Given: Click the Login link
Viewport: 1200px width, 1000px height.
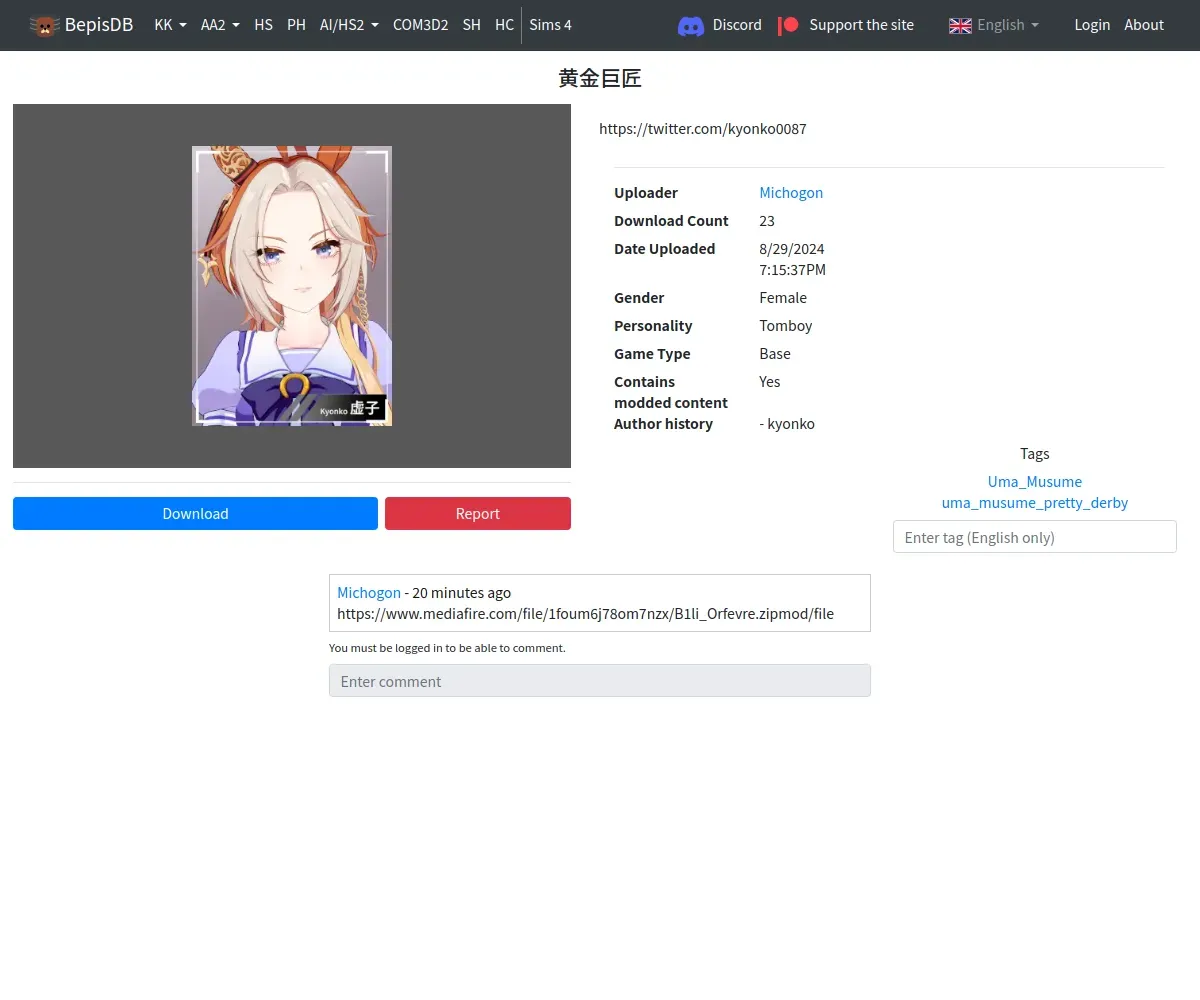Looking at the screenshot, I should pyautogui.click(x=1092, y=25).
